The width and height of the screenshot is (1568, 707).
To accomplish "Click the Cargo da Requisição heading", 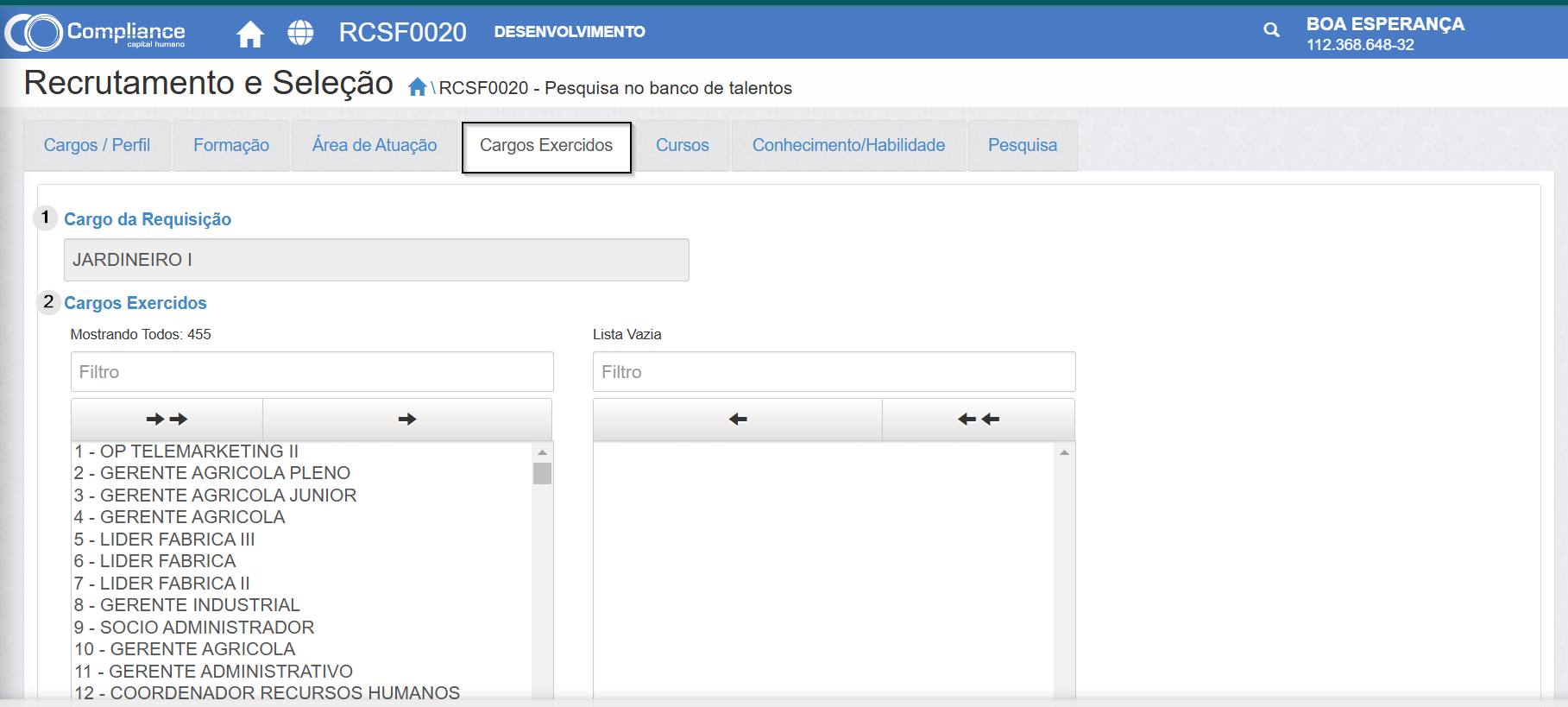I will point(148,219).
